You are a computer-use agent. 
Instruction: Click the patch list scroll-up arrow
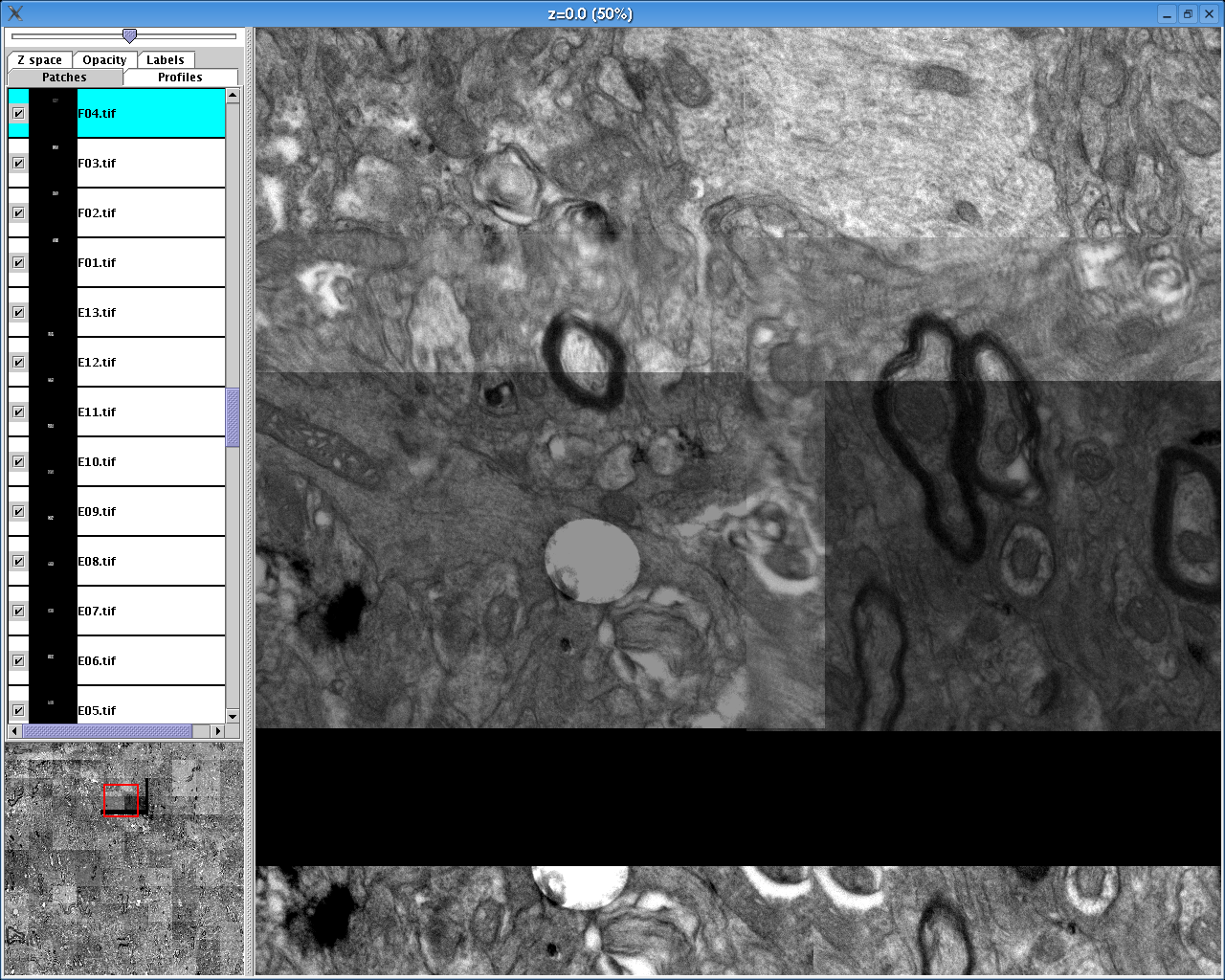point(233,96)
